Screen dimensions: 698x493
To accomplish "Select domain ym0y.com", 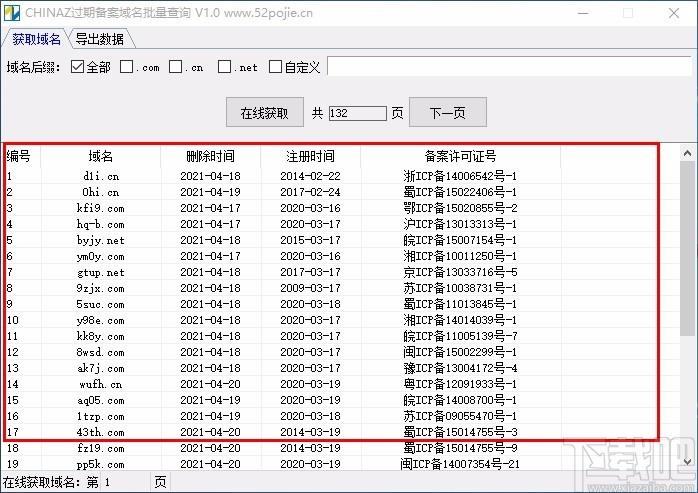I will (101, 257).
